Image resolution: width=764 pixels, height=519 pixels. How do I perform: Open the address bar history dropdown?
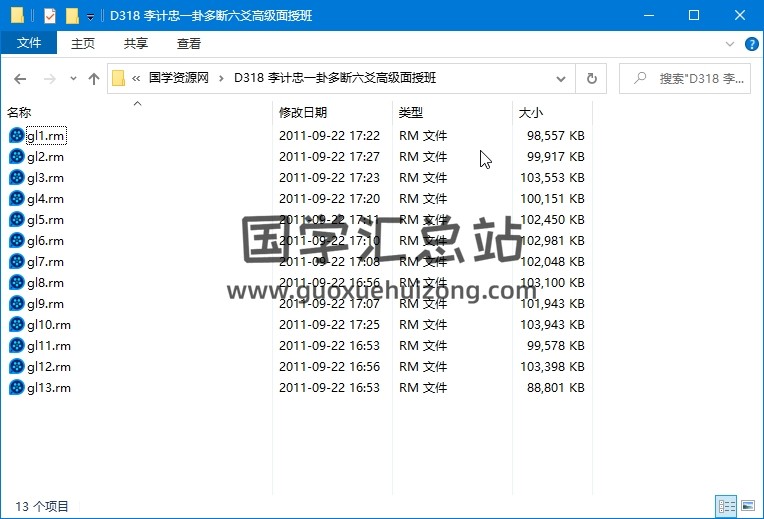pos(565,78)
